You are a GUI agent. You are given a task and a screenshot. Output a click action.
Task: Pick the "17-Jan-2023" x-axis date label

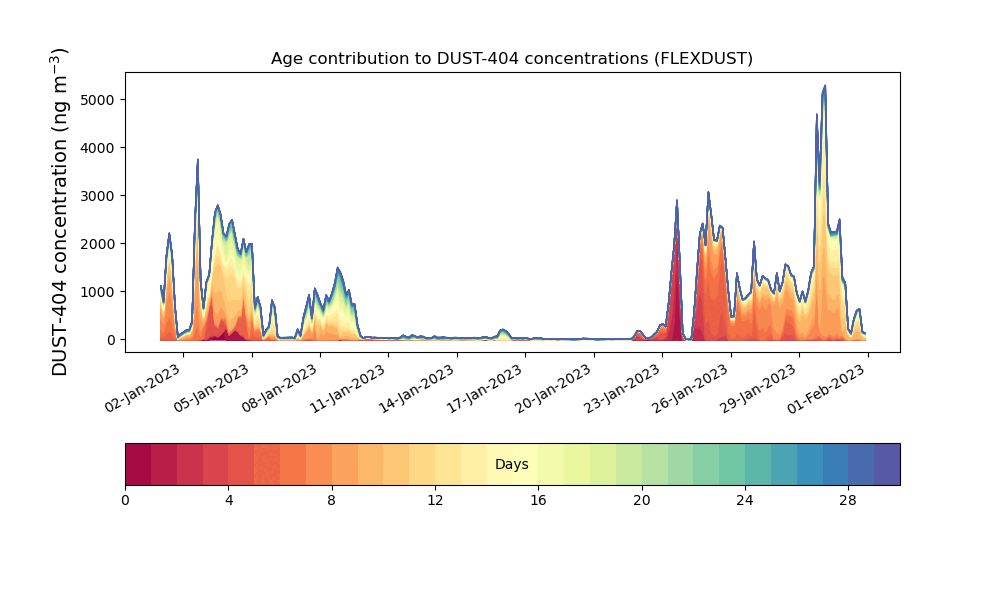[485, 388]
